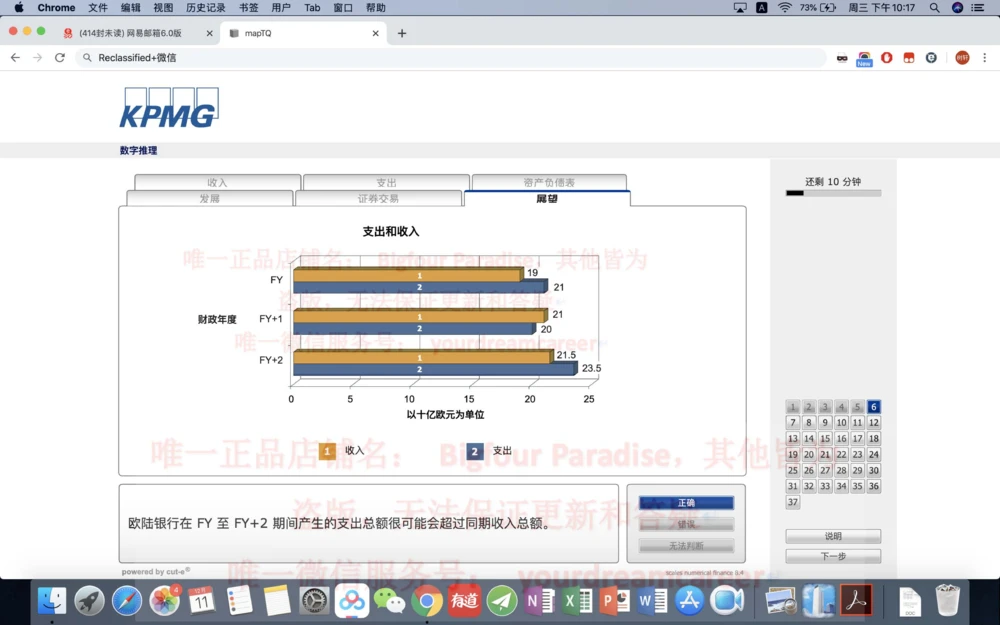Click the 下一步 button
Screen dimensions: 1000x625
coord(833,555)
